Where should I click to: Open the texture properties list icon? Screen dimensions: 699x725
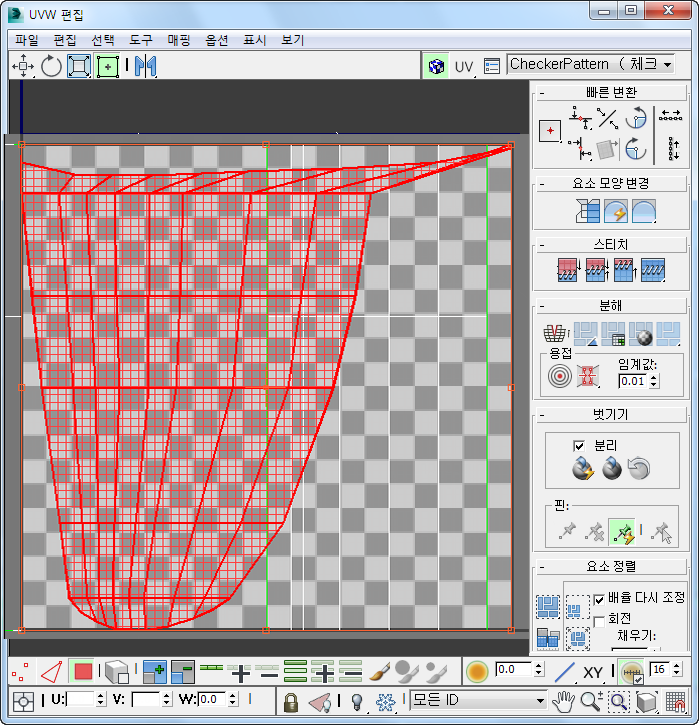pyautogui.click(x=492, y=66)
